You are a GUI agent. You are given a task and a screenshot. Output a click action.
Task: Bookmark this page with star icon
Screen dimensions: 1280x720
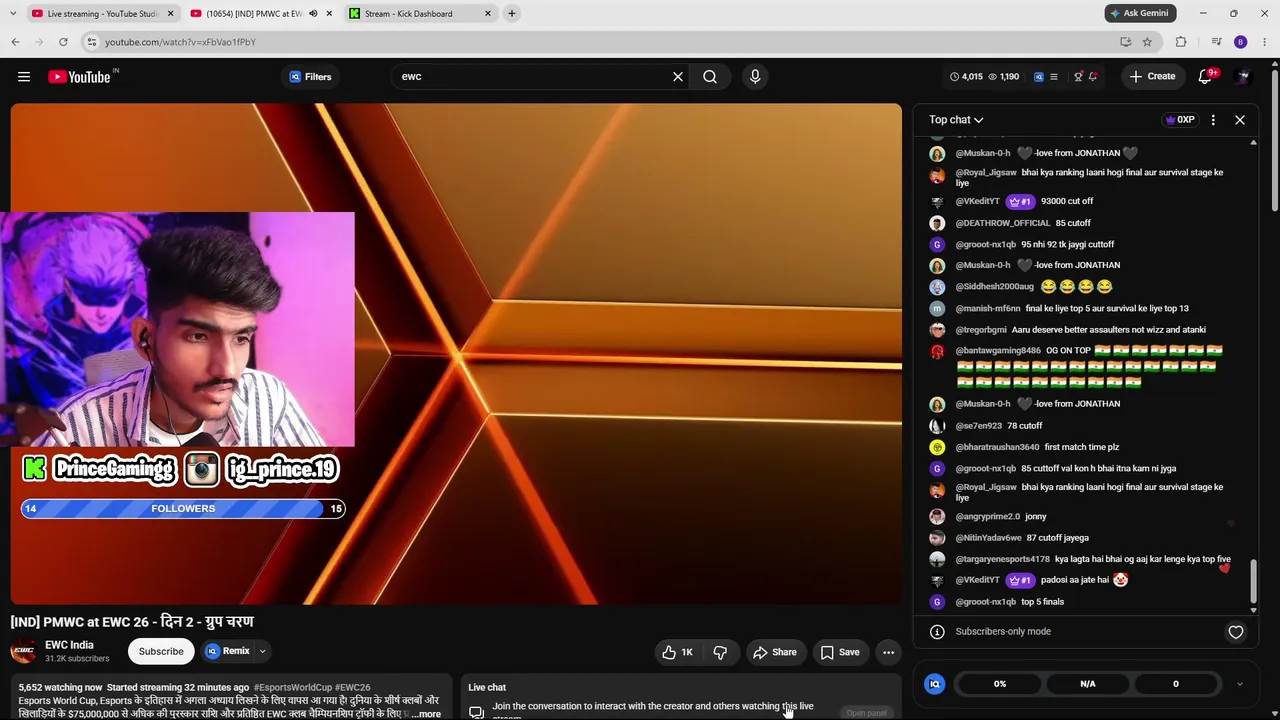[x=1147, y=42]
